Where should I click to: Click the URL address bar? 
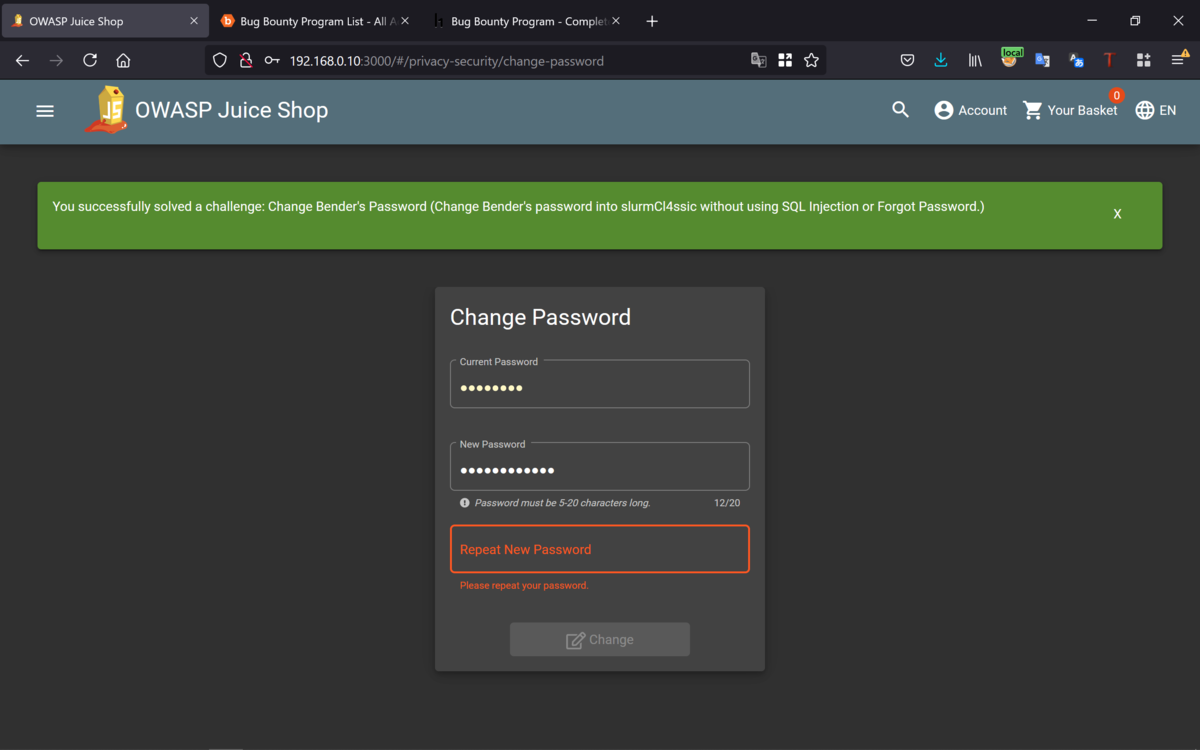coord(515,61)
